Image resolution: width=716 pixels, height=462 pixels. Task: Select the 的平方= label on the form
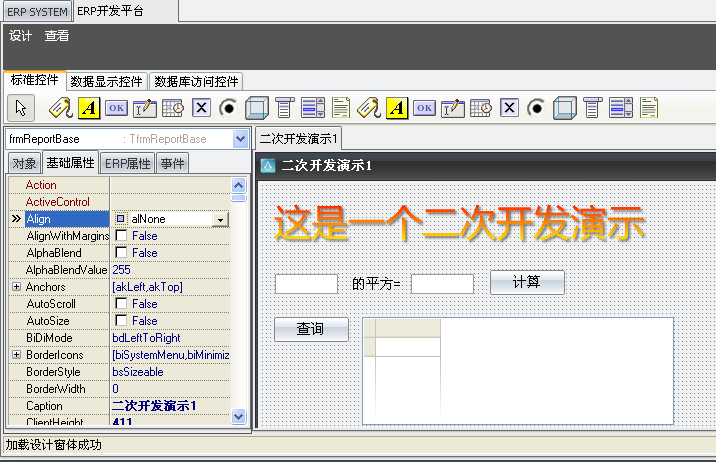pyautogui.click(x=376, y=284)
